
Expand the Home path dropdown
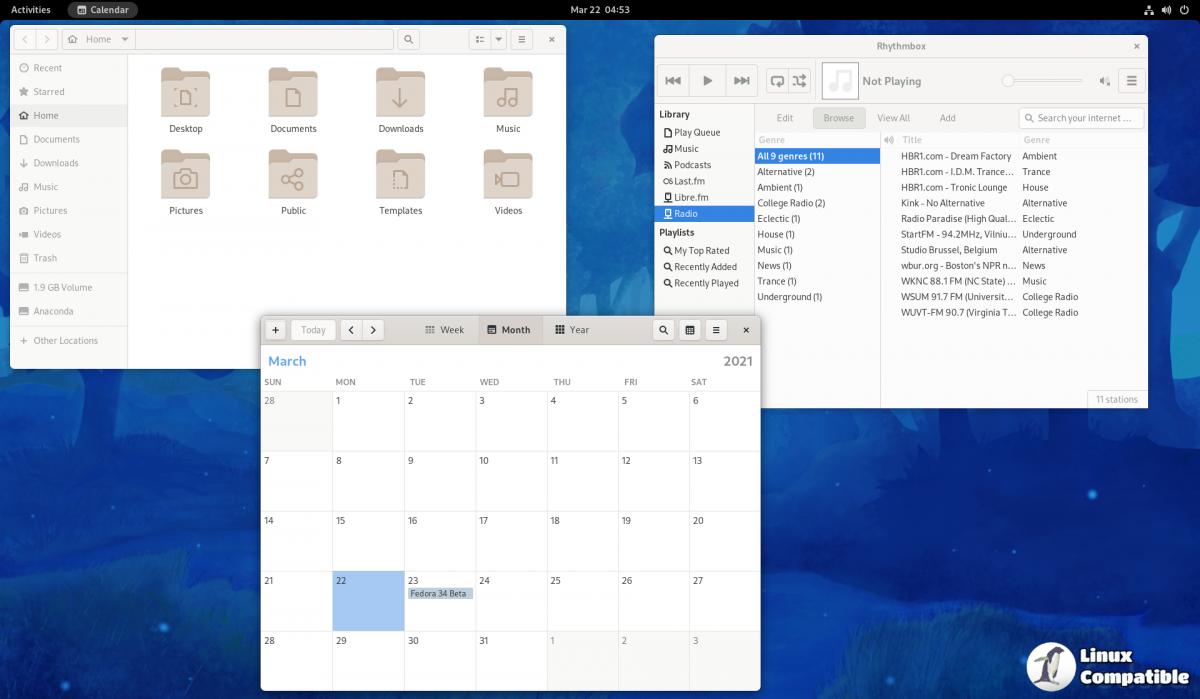pyautogui.click(x=125, y=39)
